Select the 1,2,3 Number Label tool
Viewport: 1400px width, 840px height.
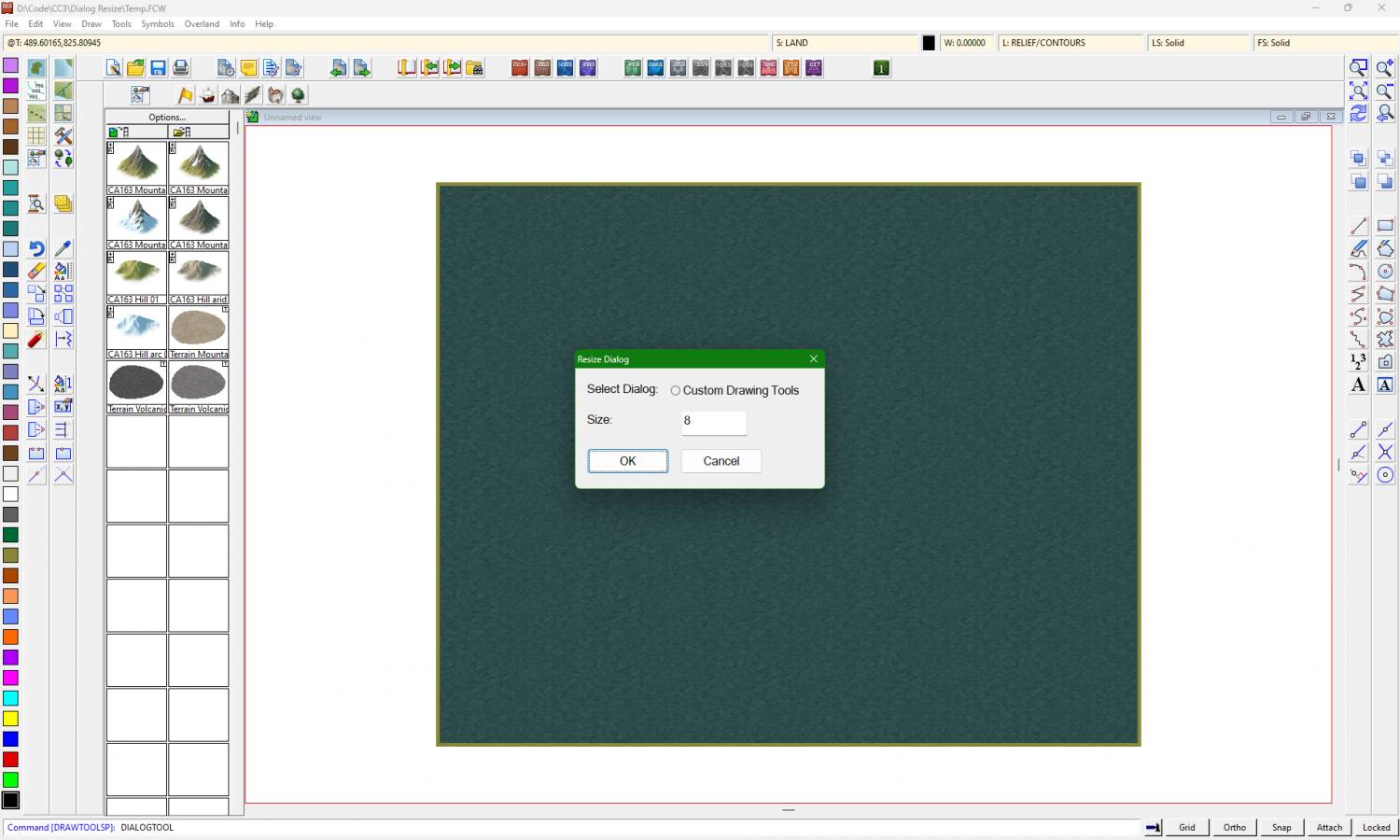pyautogui.click(x=1358, y=361)
